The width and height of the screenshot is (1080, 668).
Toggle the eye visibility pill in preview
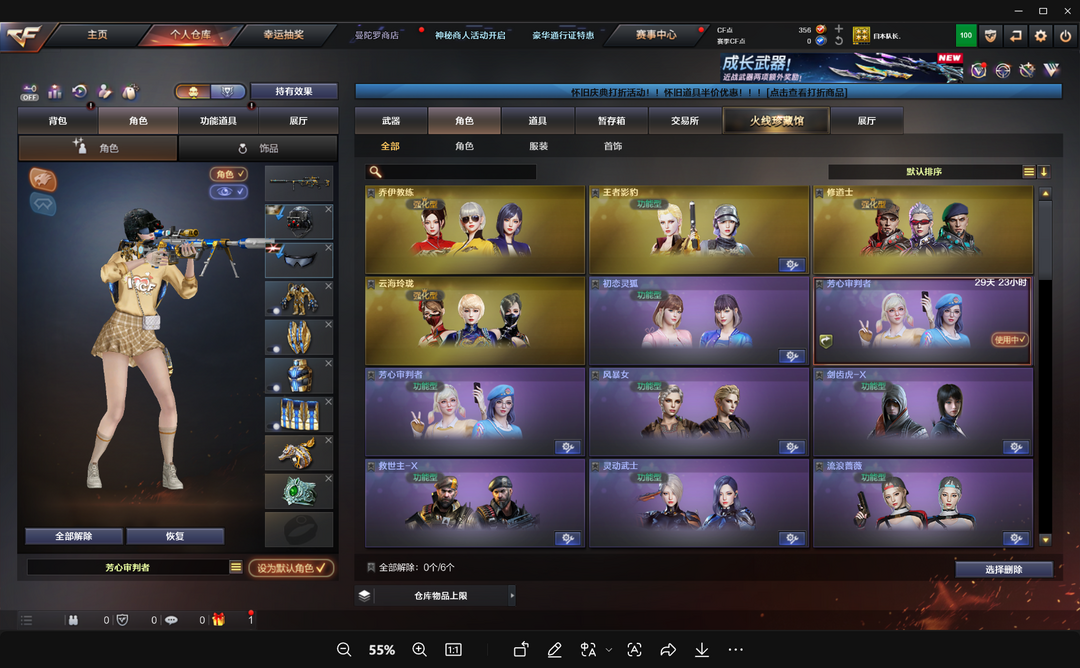[229, 192]
